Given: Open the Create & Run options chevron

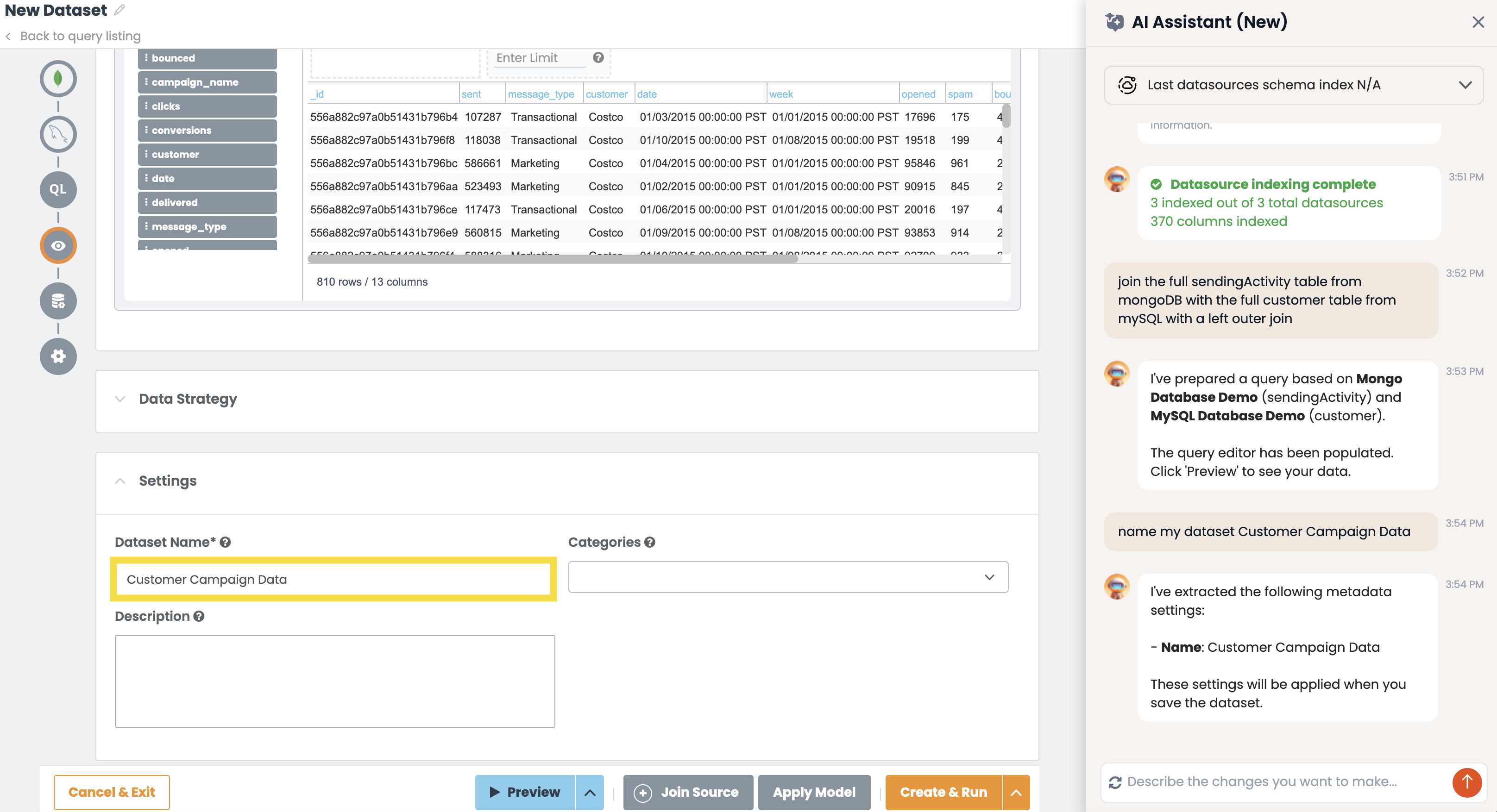Looking at the screenshot, I should point(1015,792).
